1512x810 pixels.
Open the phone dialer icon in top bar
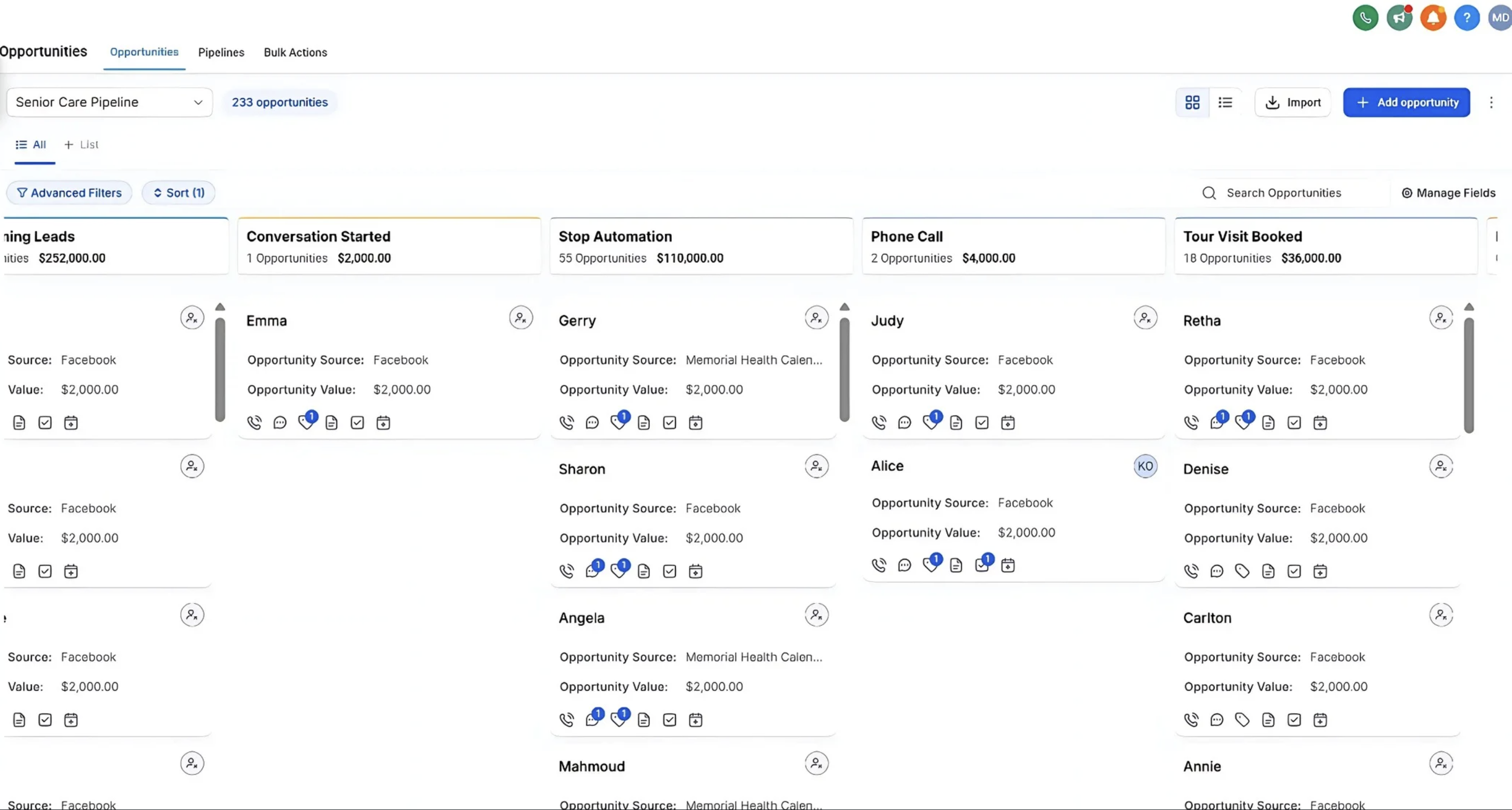coord(1365,18)
